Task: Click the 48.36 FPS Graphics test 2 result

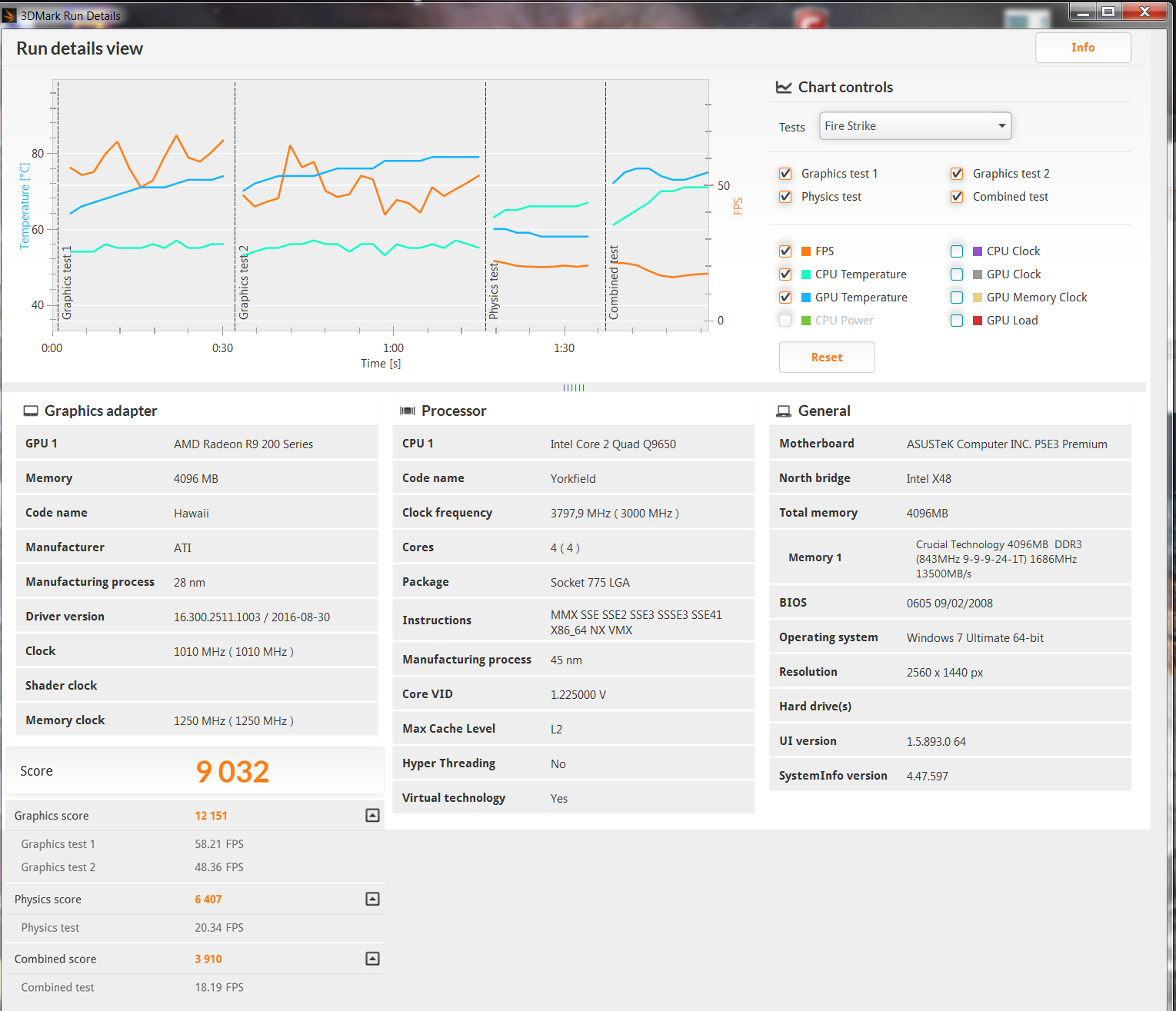Action: [219, 867]
